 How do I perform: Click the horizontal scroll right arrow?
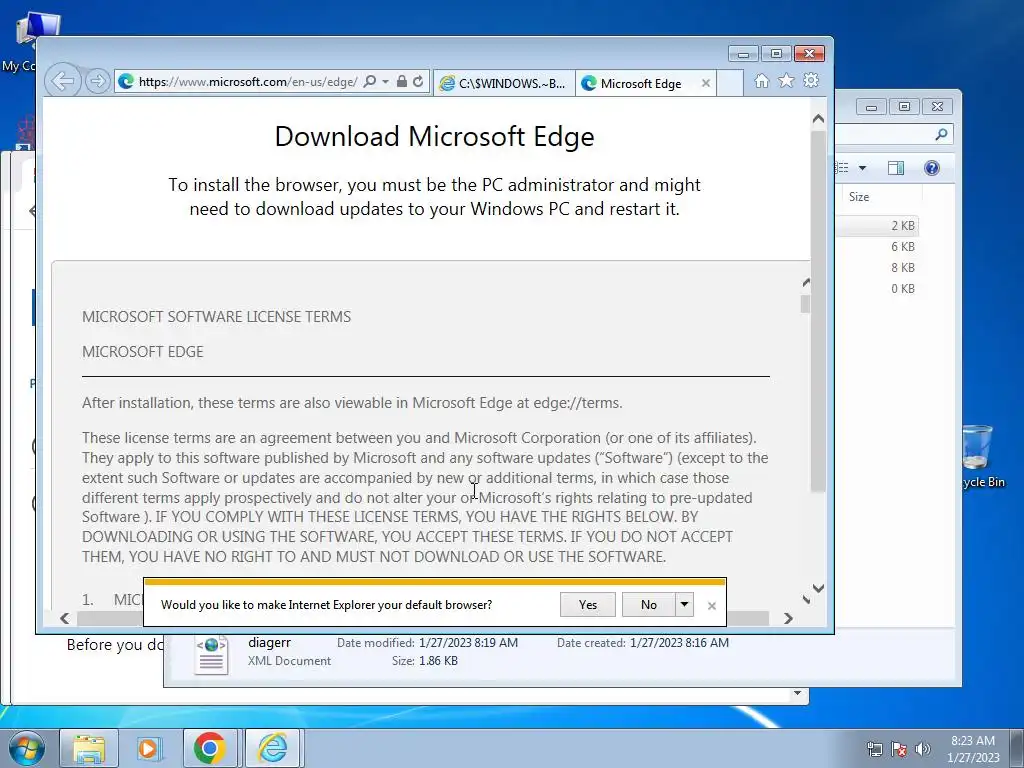pyautogui.click(x=788, y=618)
